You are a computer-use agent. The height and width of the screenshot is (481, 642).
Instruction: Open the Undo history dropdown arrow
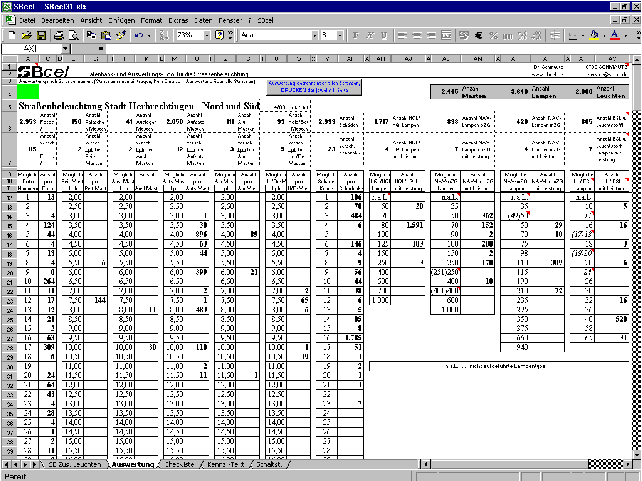pyautogui.click(x=149, y=36)
